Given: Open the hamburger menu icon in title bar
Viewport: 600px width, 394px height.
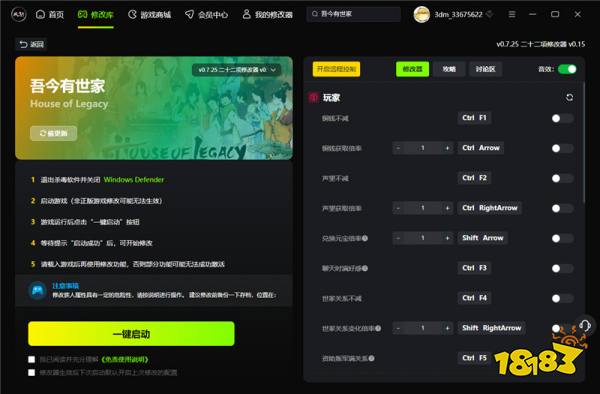Looking at the screenshot, I should point(512,15).
